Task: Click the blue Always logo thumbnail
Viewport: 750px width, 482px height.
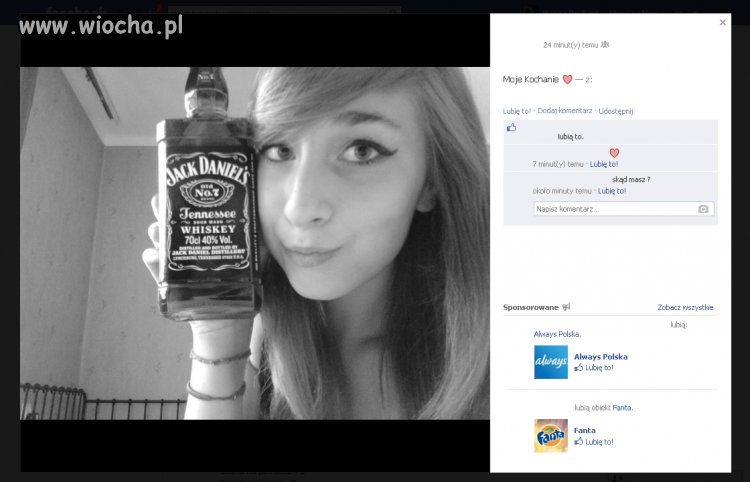Action: click(x=551, y=362)
